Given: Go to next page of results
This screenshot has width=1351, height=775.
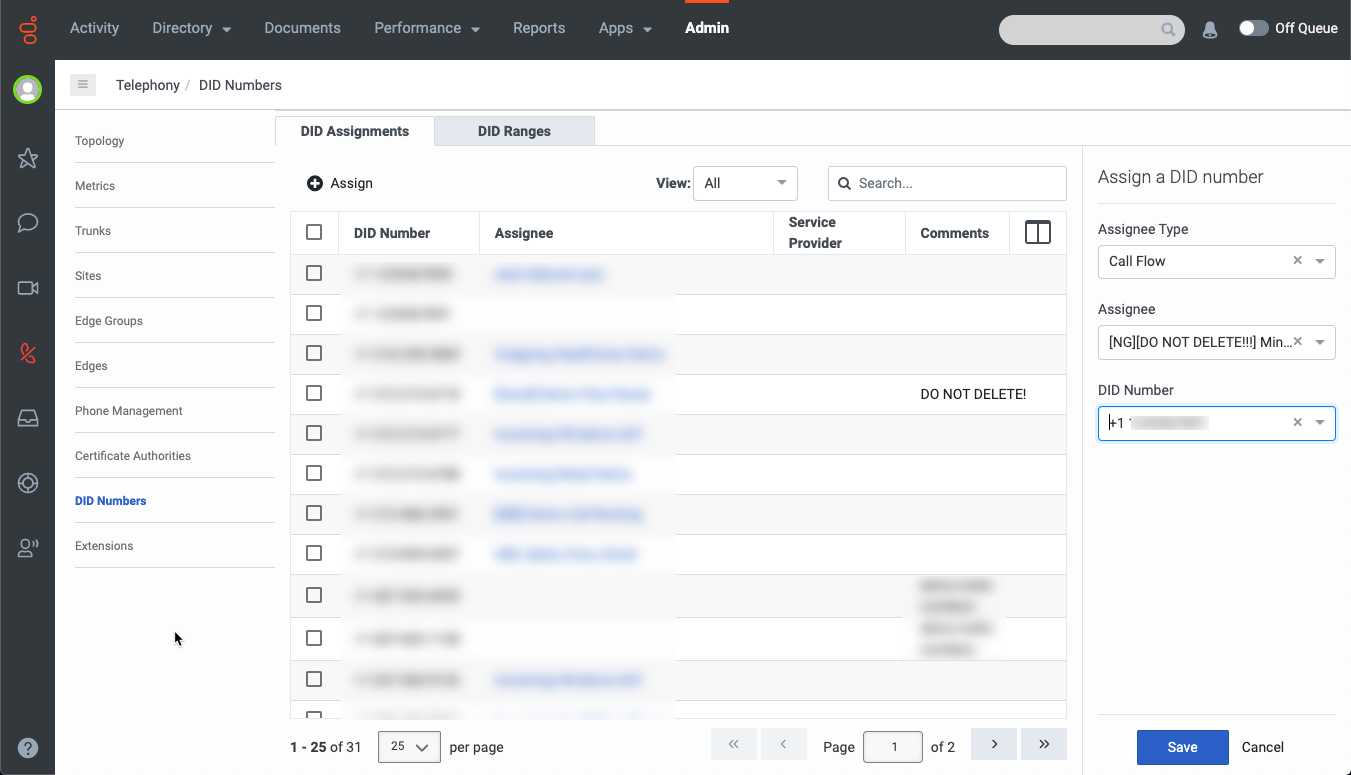Looking at the screenshot, I should [994, 744].
